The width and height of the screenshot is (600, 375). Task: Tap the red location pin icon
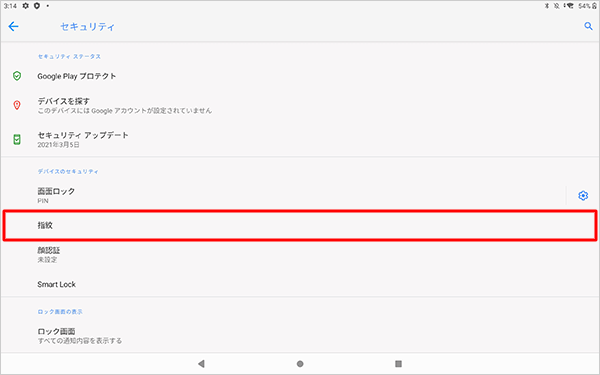tap(17, 105)
